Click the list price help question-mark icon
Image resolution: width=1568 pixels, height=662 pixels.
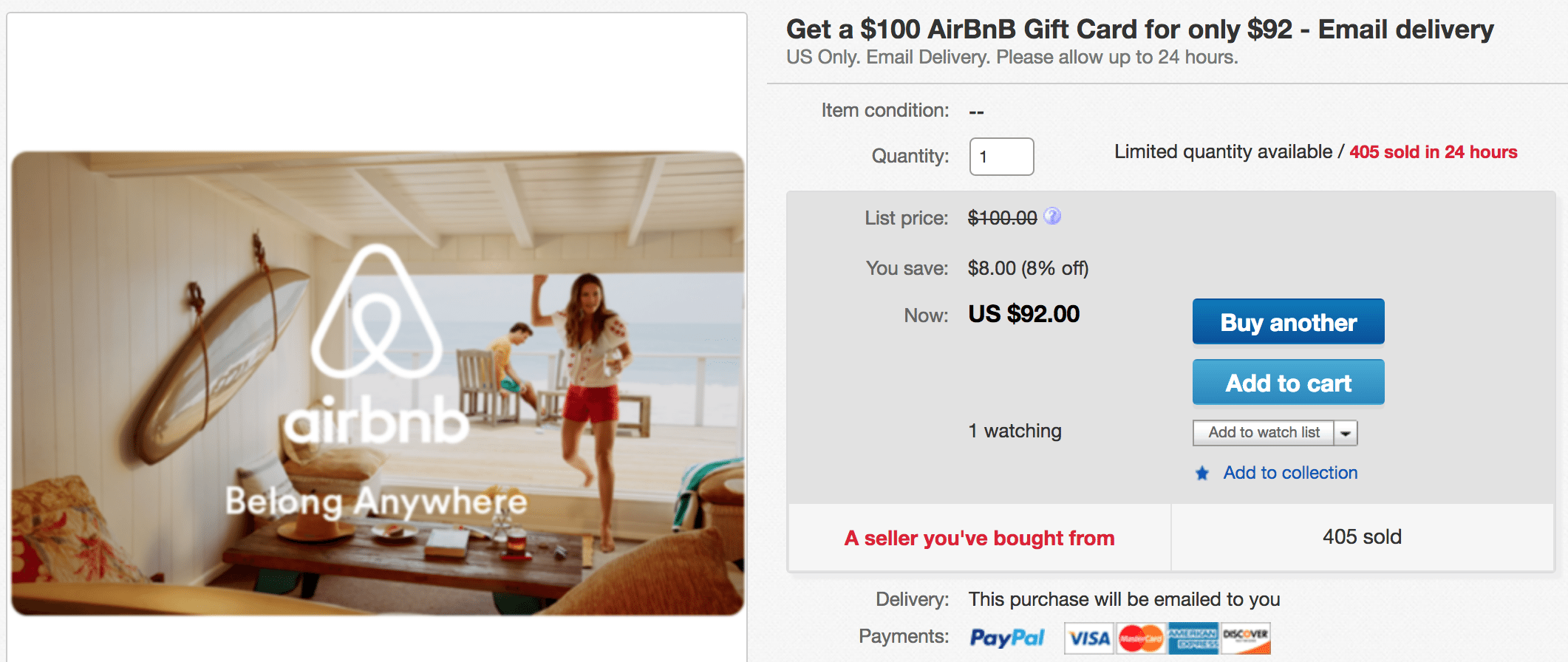[1052, 216]
